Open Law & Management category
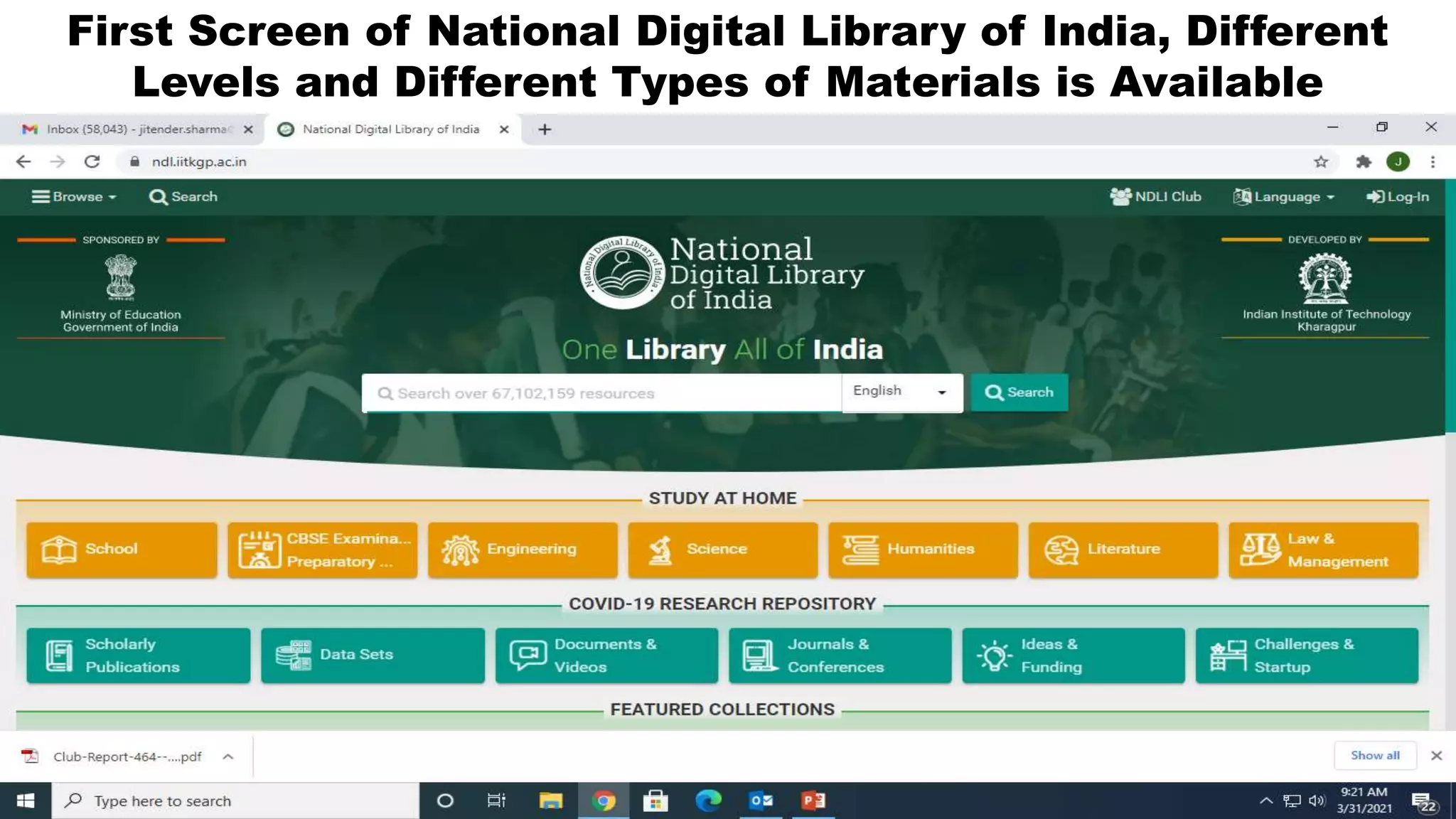The height and width of the screenshot is (819, 1456). point(1323,550)
